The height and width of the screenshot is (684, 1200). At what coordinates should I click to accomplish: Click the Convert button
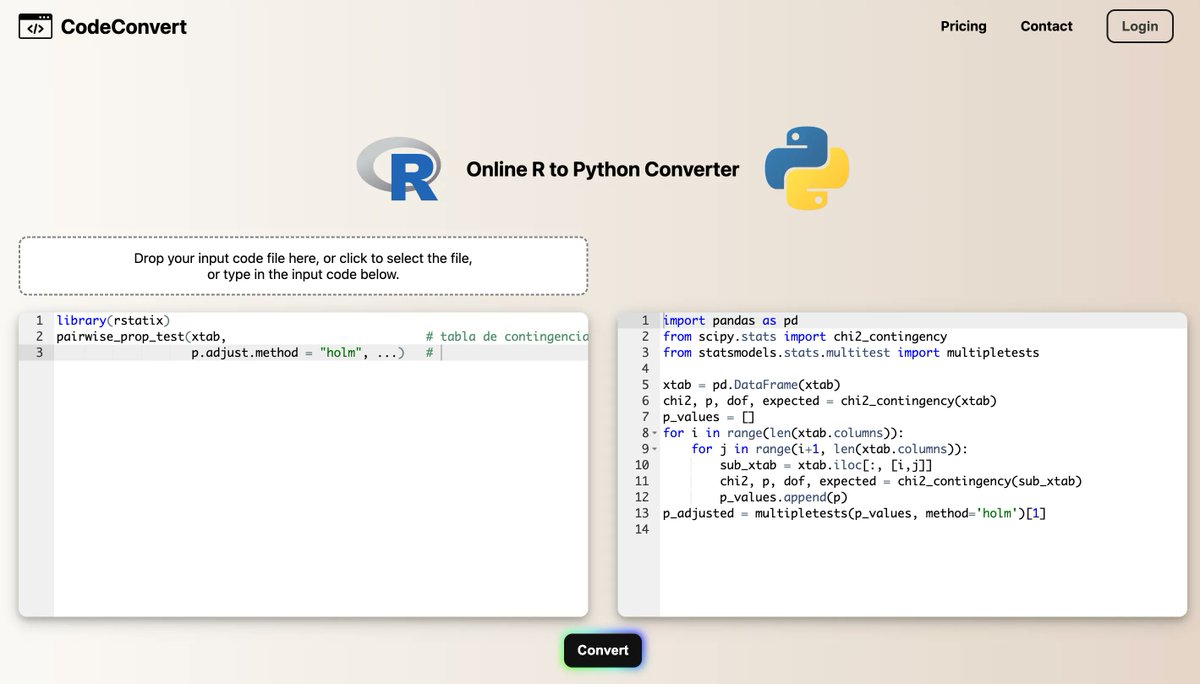(603, 650)
